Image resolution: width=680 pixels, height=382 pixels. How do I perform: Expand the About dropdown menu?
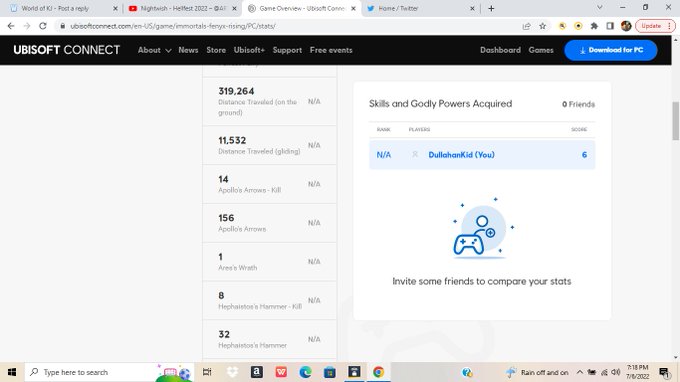click(x=154, y=50)
